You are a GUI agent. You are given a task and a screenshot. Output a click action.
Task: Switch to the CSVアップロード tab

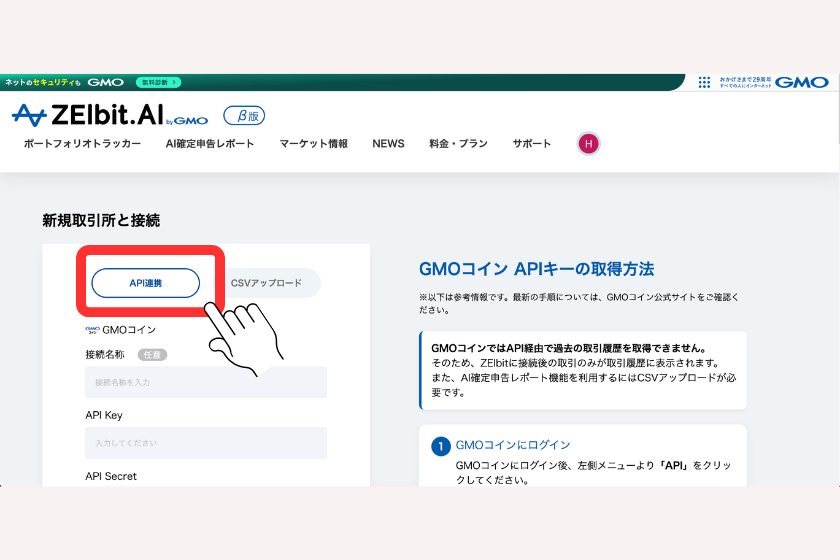266,283
